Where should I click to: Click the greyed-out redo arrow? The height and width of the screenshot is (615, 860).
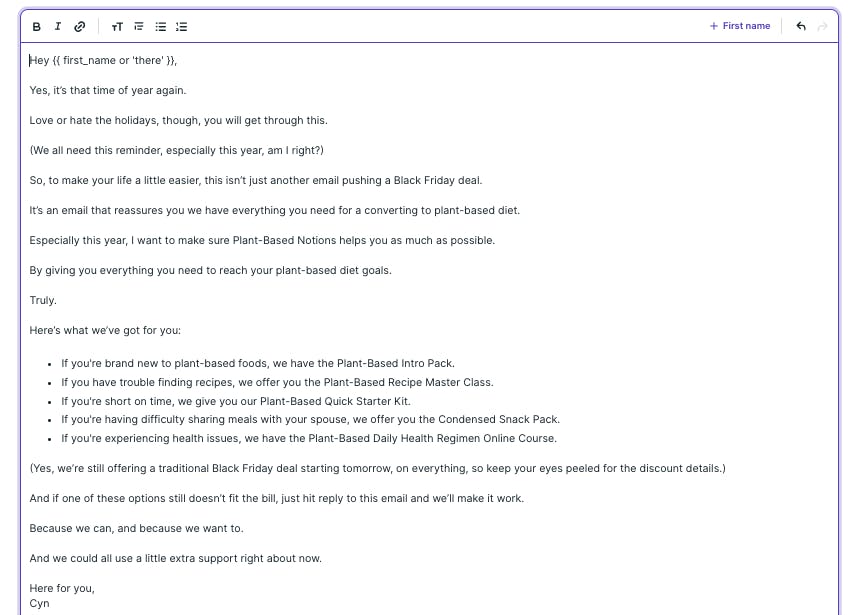tap(822, 26)
